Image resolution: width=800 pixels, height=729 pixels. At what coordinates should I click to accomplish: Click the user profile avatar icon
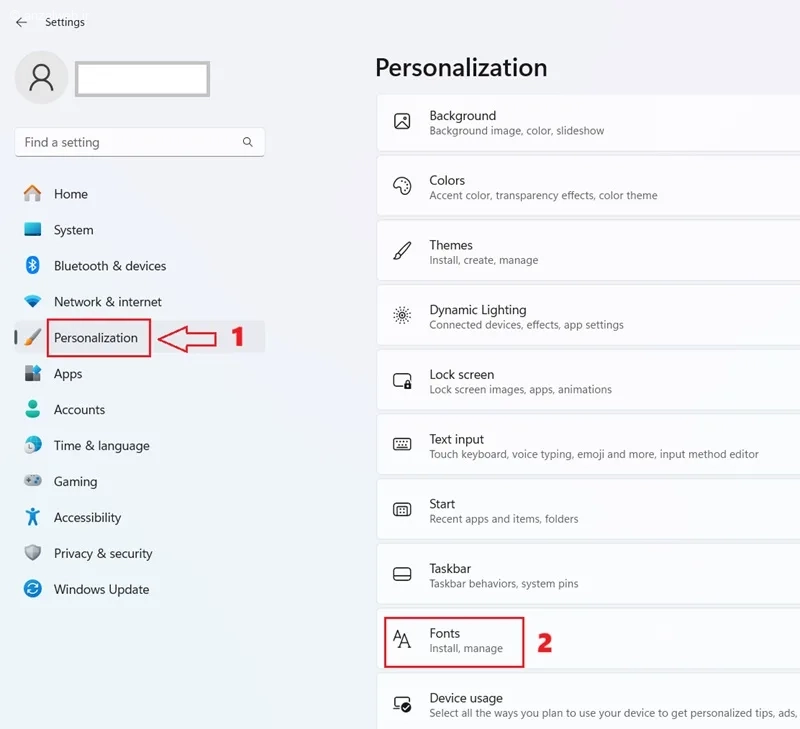pos(41,78)
